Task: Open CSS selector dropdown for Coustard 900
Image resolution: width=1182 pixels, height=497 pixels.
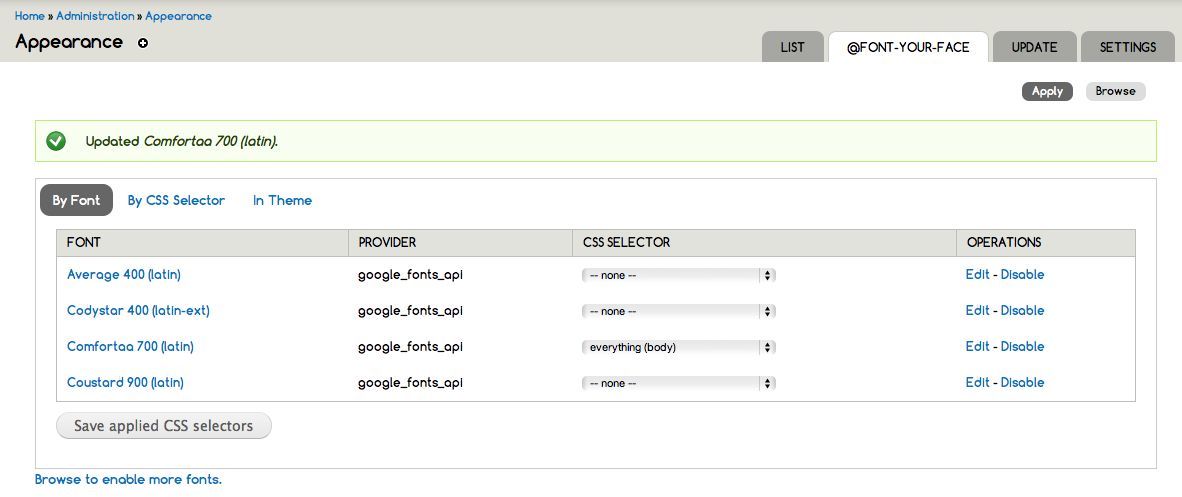Action: click(x=679, y=383)
